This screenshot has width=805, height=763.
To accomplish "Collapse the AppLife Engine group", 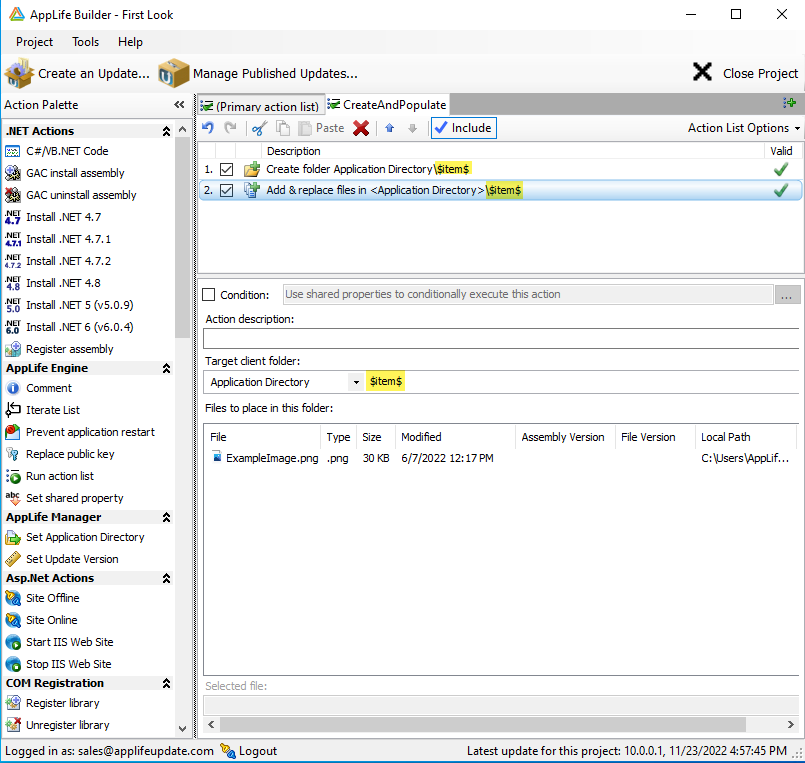I will point(166,369).
